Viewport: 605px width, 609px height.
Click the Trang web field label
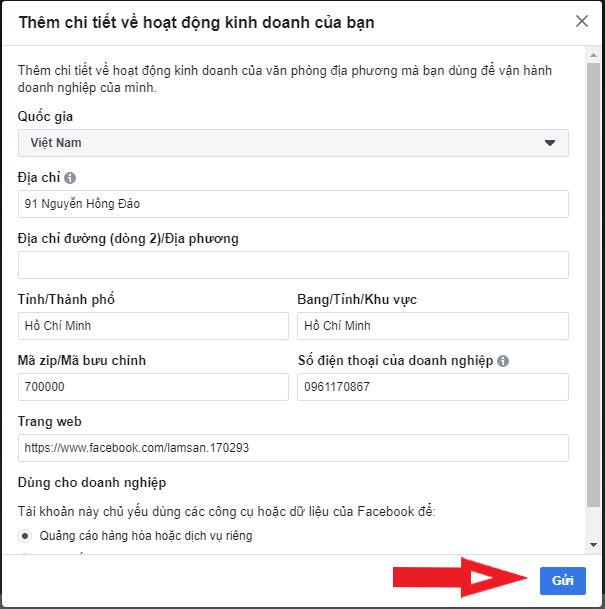(49, 422)
